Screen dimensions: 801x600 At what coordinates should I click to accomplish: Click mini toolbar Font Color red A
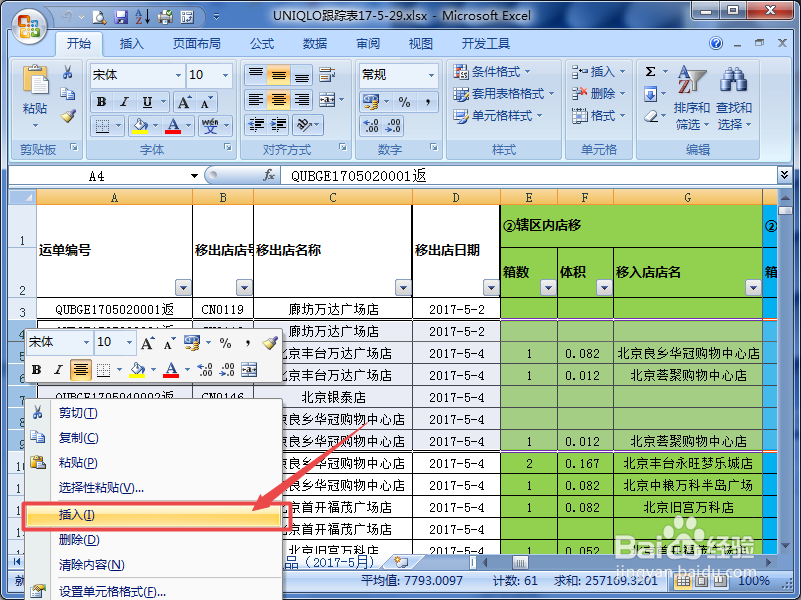[x=171, y=370]
